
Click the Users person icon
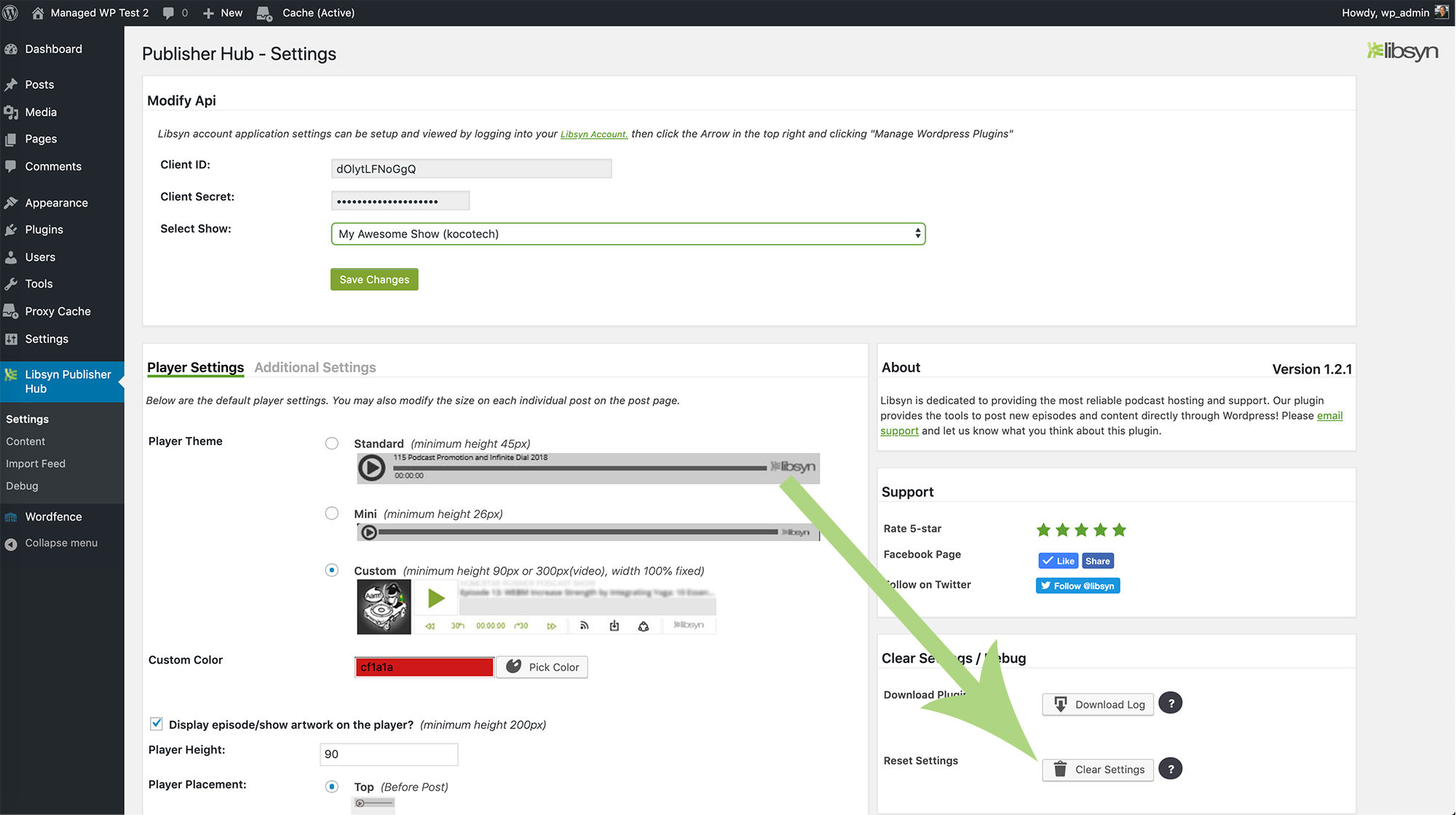point(11,257)
